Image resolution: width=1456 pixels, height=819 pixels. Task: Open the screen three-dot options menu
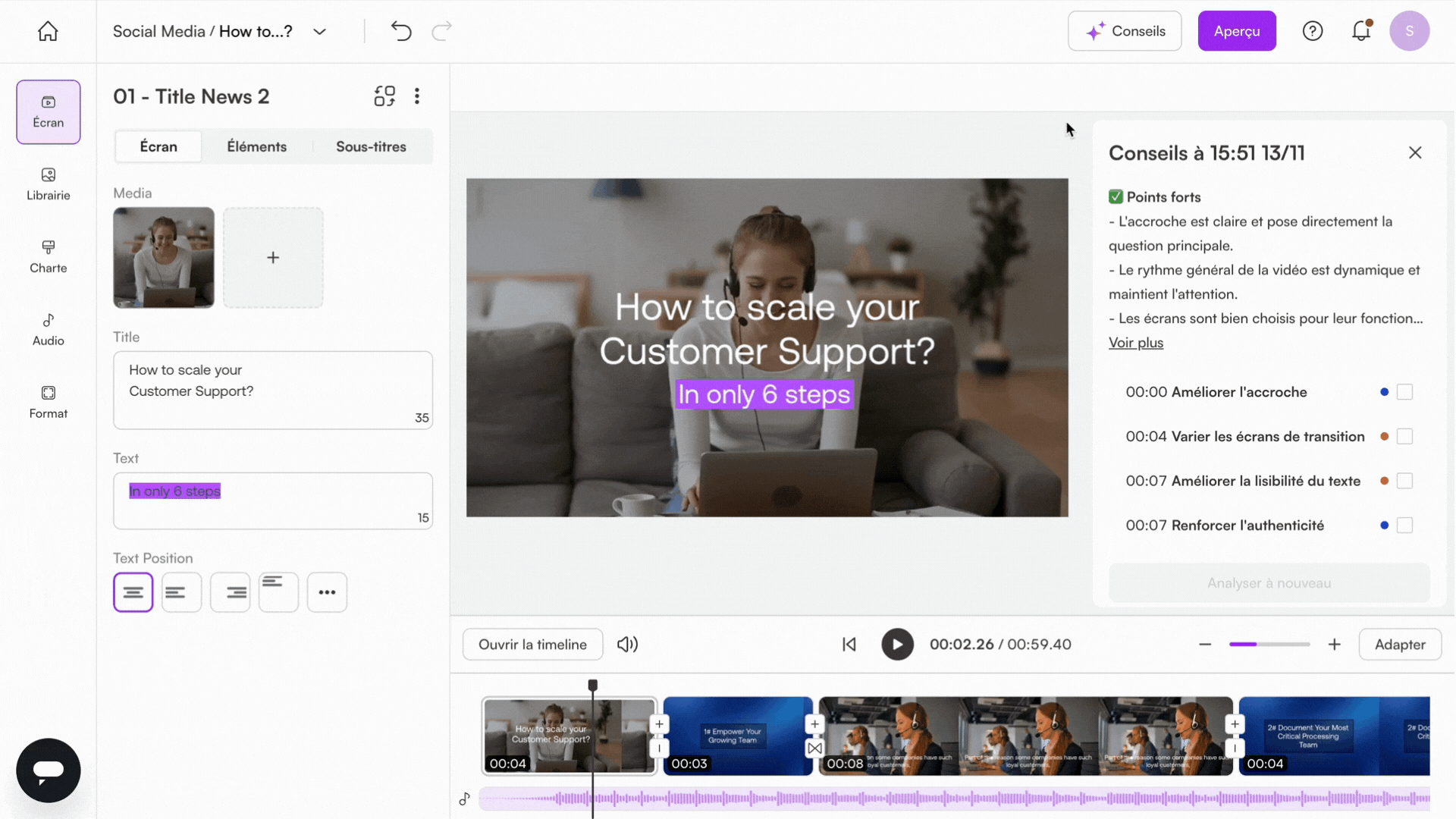[417, 96]
